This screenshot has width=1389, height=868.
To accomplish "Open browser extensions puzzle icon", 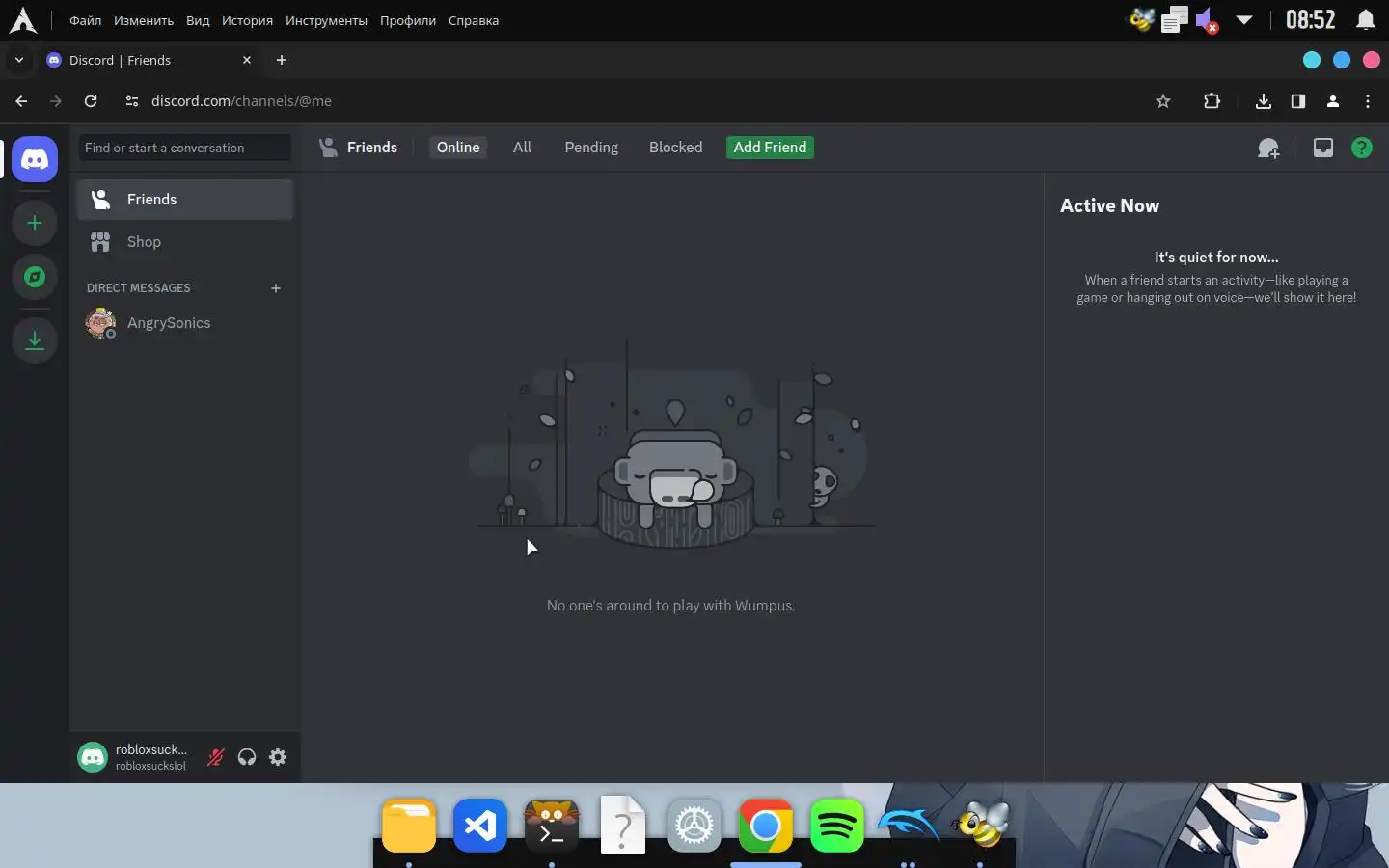I will pos(1212,101).
